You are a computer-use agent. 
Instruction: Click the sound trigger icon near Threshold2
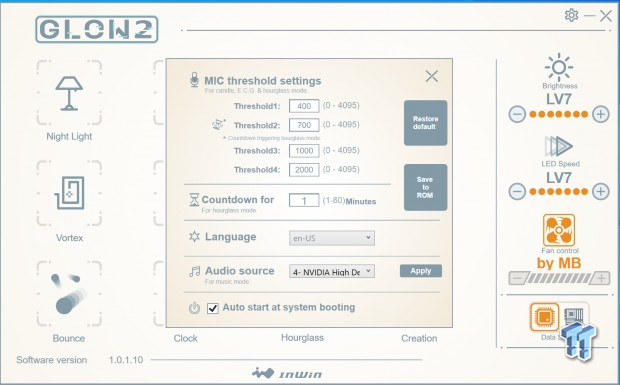click(218, 125)
